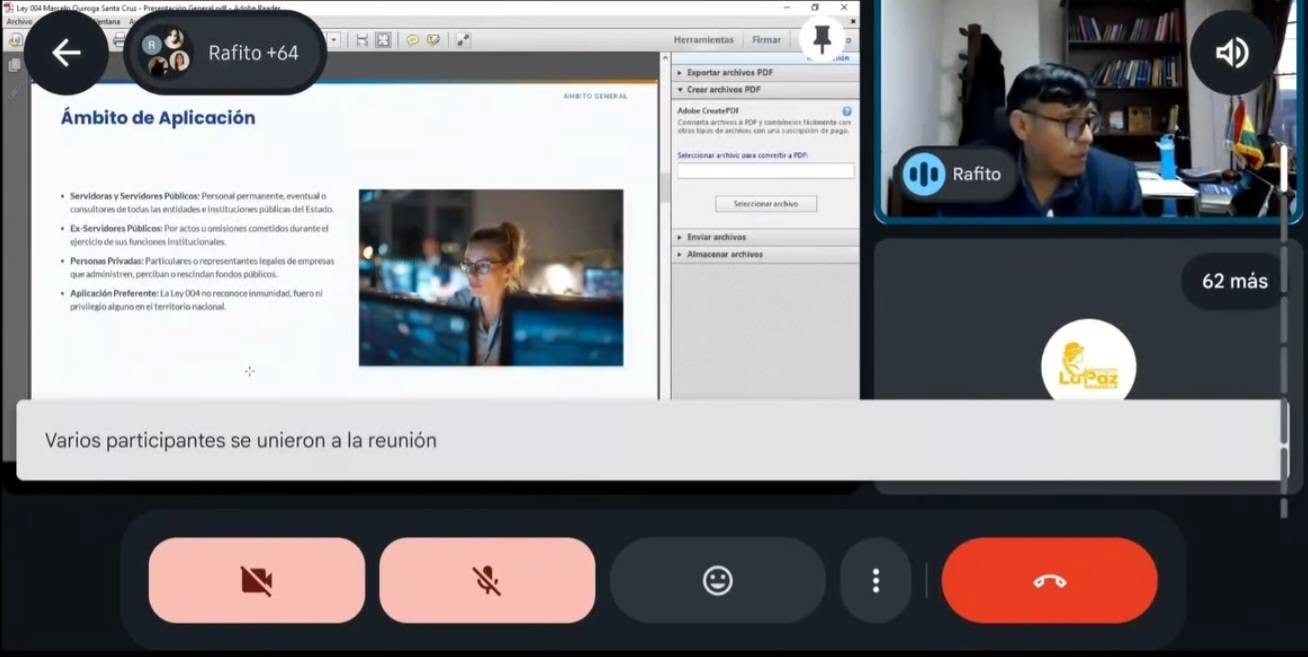Expand Almacenar archivos section
This screenshot has height=657, width=1308.
(765, 254)
